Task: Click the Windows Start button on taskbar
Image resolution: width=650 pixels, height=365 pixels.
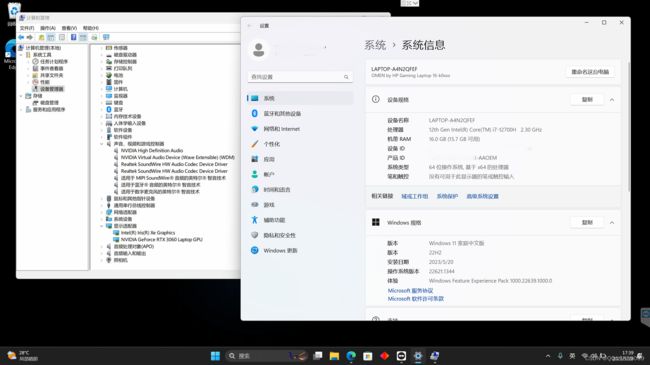Action: coord(215,356)
